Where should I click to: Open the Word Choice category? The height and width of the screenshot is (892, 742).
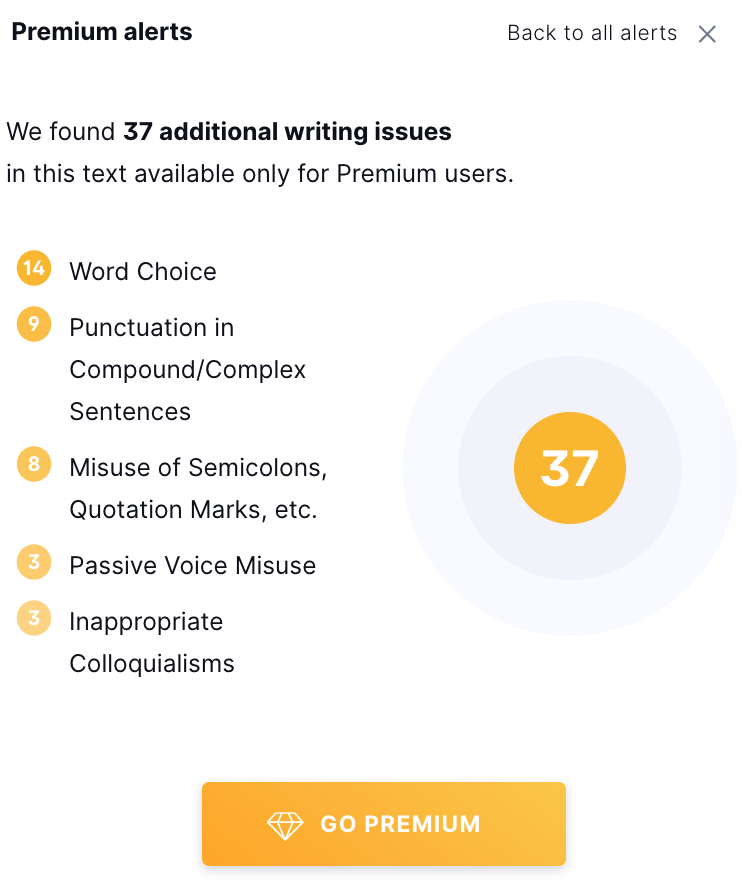pos(143,271)
